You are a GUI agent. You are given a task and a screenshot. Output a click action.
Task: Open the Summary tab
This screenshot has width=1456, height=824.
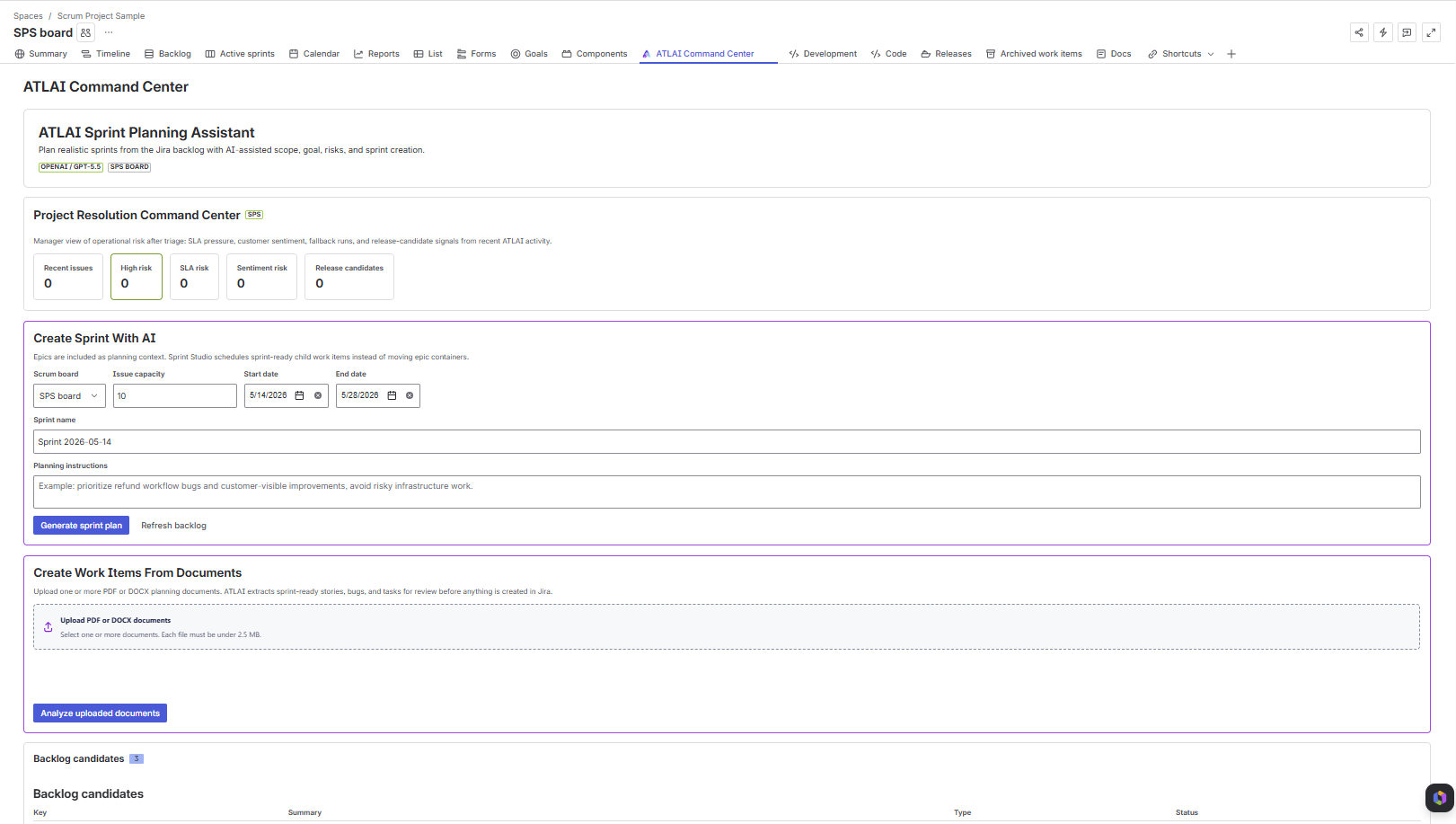click(x=41, y=54)
